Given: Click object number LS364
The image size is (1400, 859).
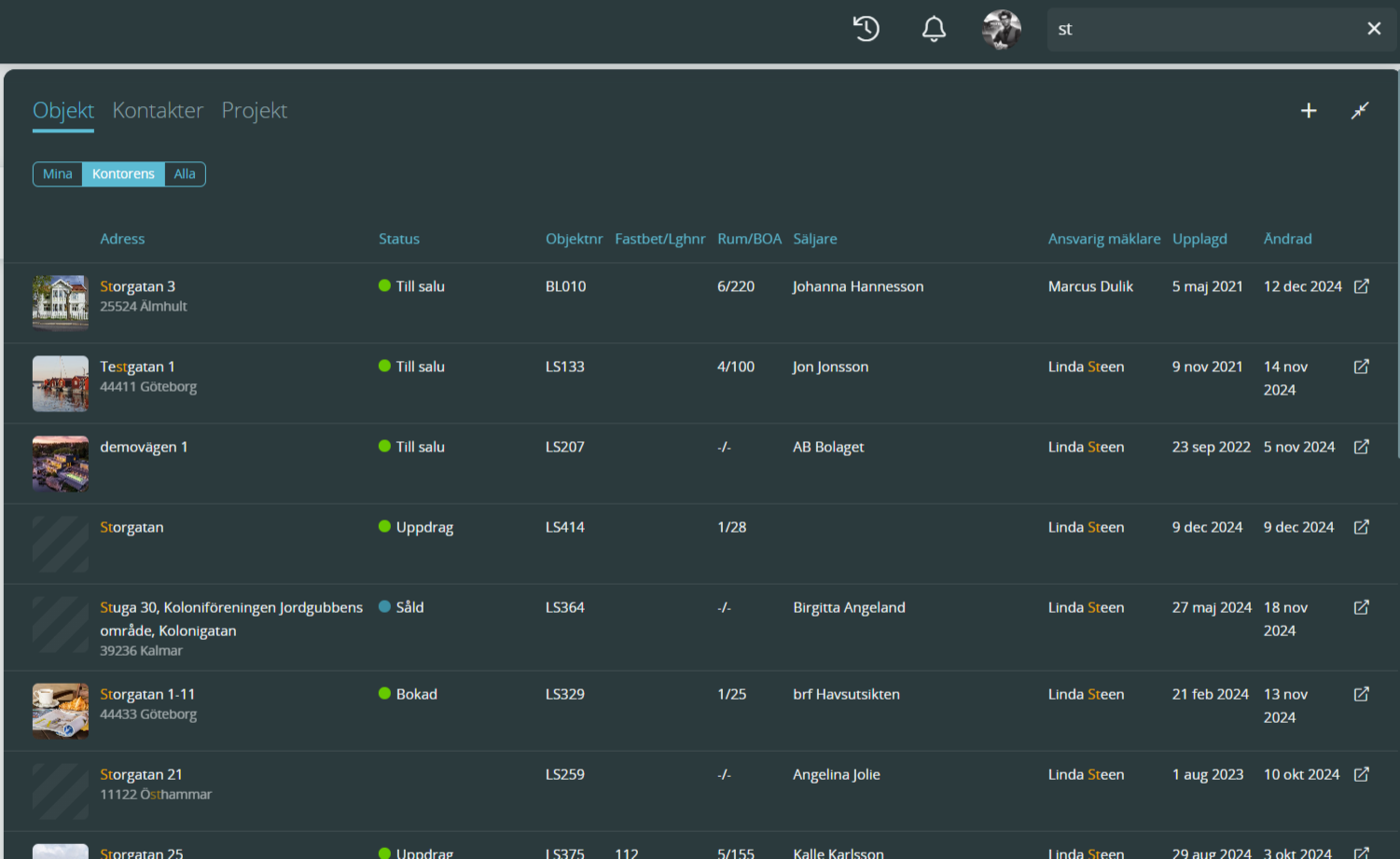Looking at the screenshot, I should 565,607.
